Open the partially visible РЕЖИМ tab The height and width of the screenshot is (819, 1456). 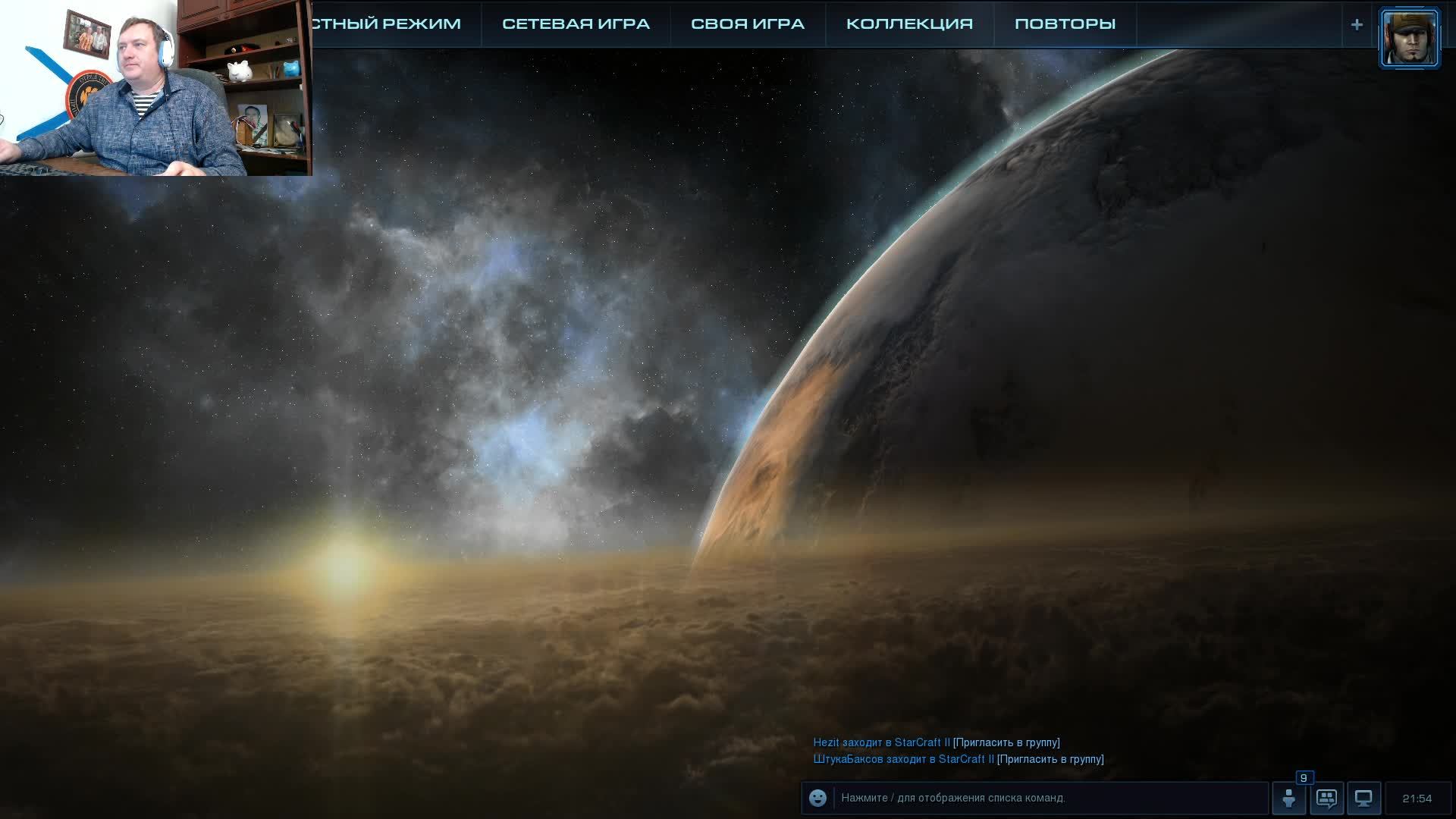coord(387,24)
